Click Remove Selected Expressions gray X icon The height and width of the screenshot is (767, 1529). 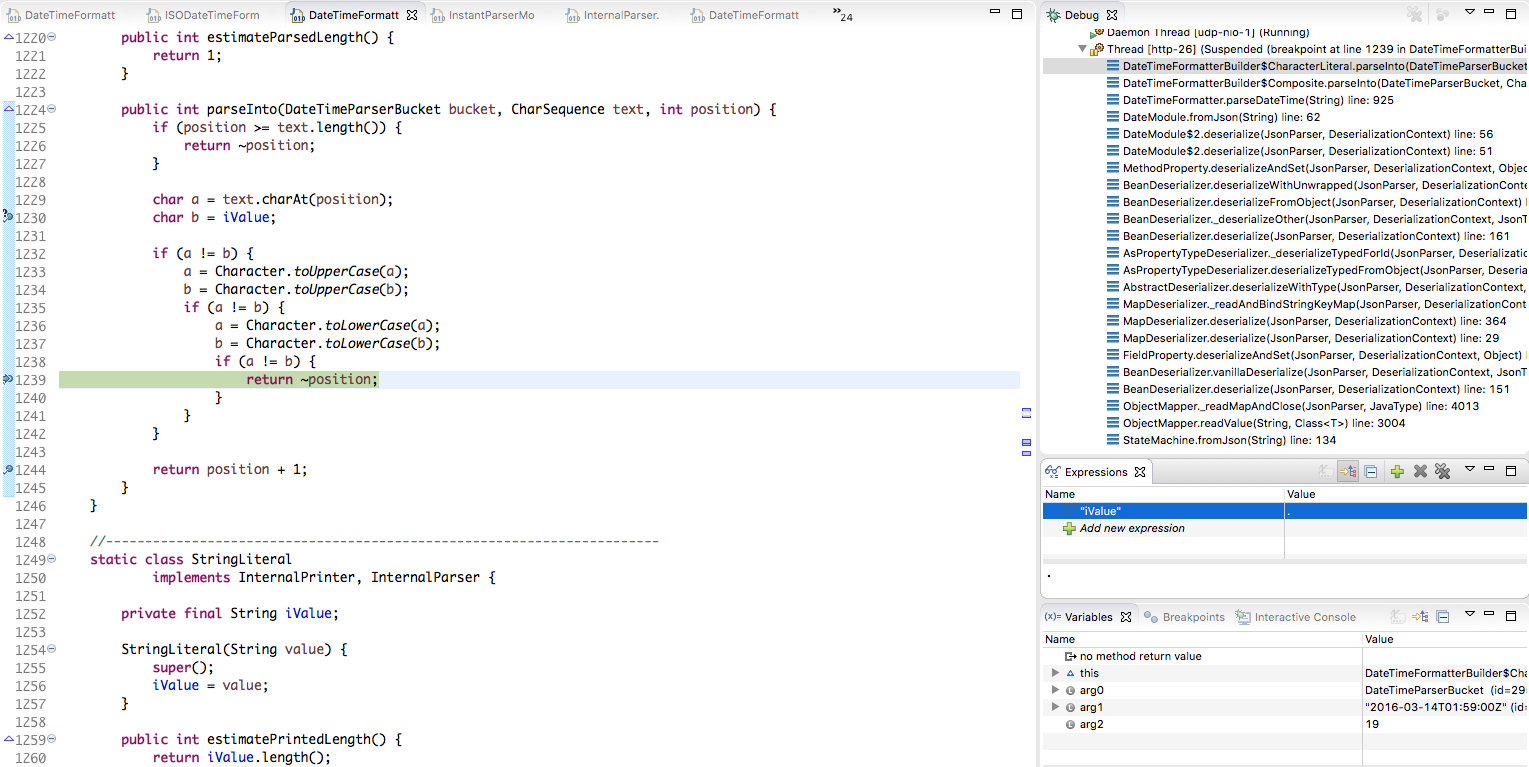[x=1420, y=471]
